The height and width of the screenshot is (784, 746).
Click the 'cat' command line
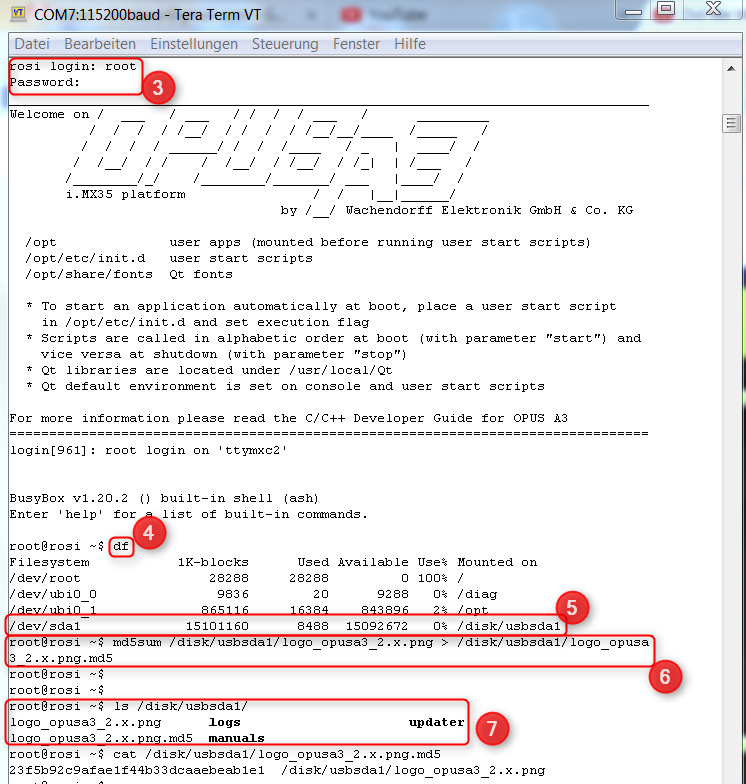pyautogui.click(x=225, y=754)
